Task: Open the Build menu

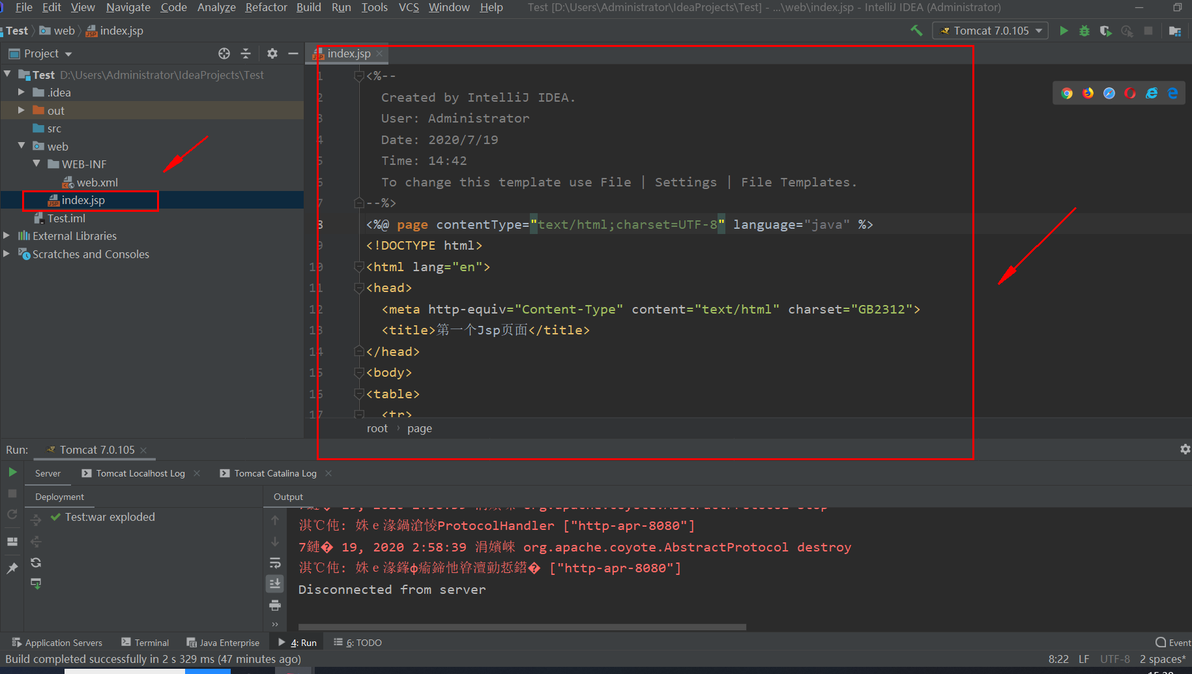Action: click(309, 7)
